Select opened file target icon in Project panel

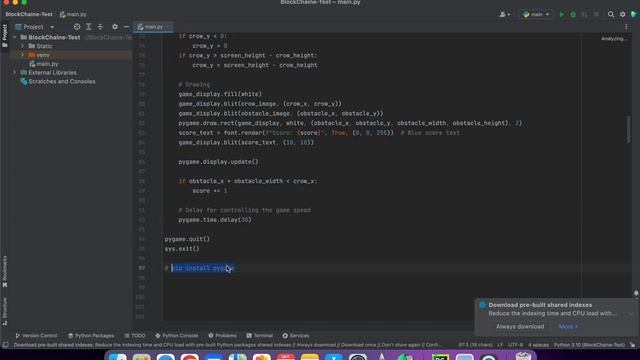pyautogui.click(x=77, y=27)
